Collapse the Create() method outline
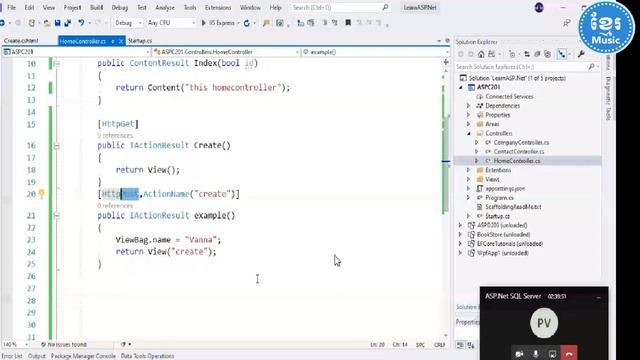Screen dimensions: 640x360 click(57, 146)
